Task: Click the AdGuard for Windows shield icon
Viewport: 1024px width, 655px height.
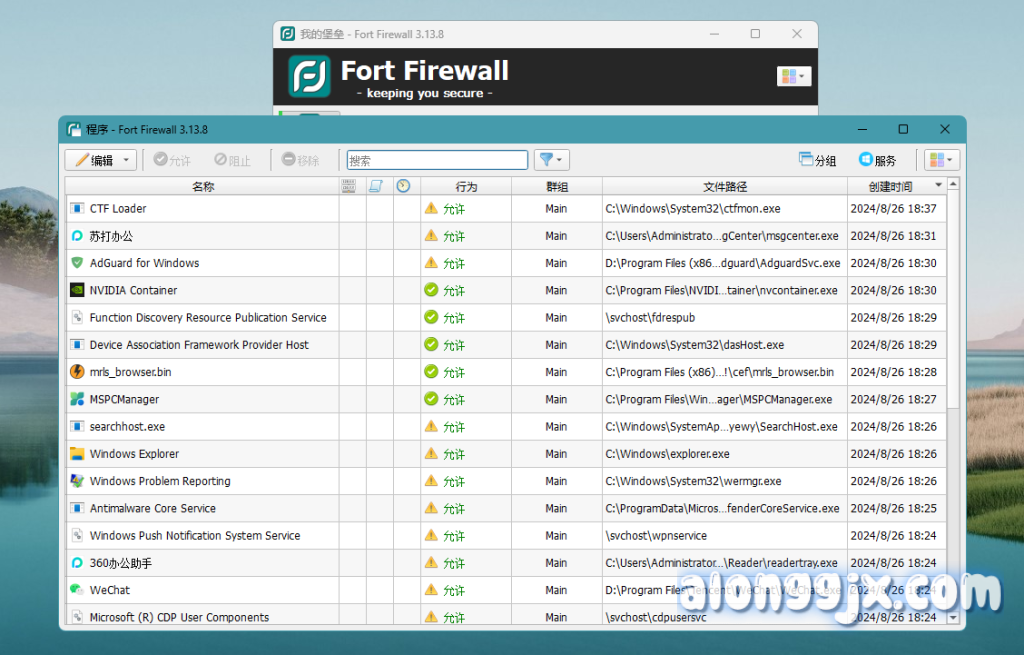Action: click(77, 263)
